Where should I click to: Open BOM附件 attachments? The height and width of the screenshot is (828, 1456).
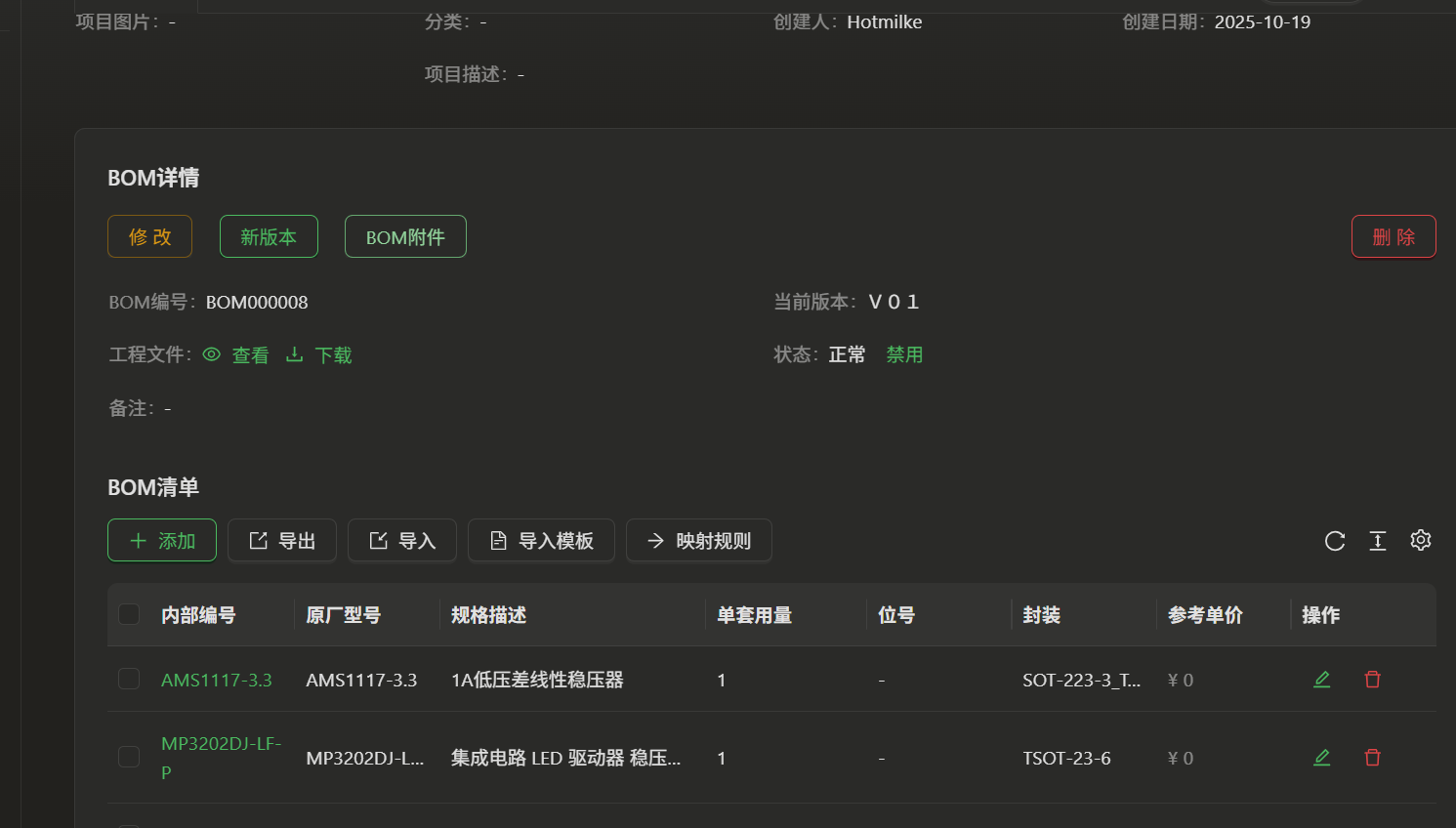[405, 236]
